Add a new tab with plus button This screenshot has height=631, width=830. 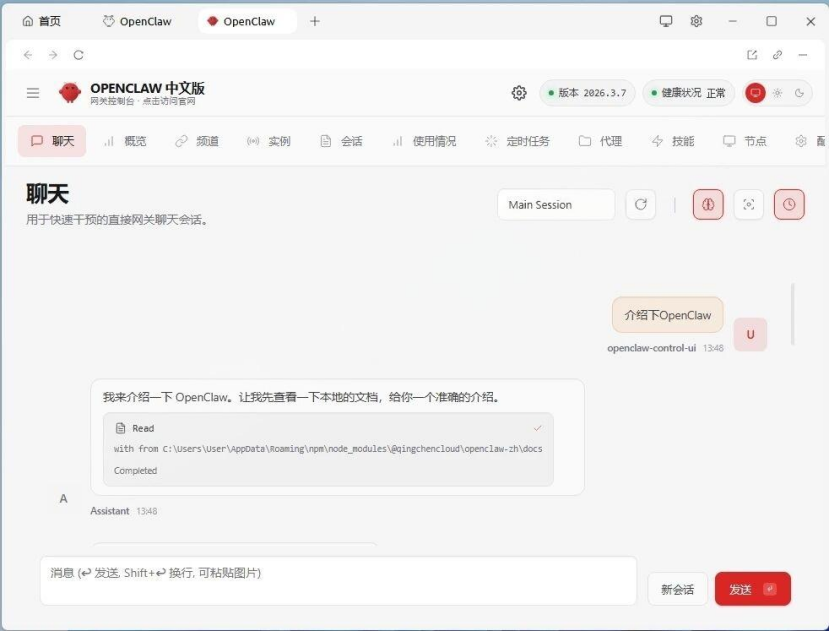pyautogui.click(x=315, y=21)
